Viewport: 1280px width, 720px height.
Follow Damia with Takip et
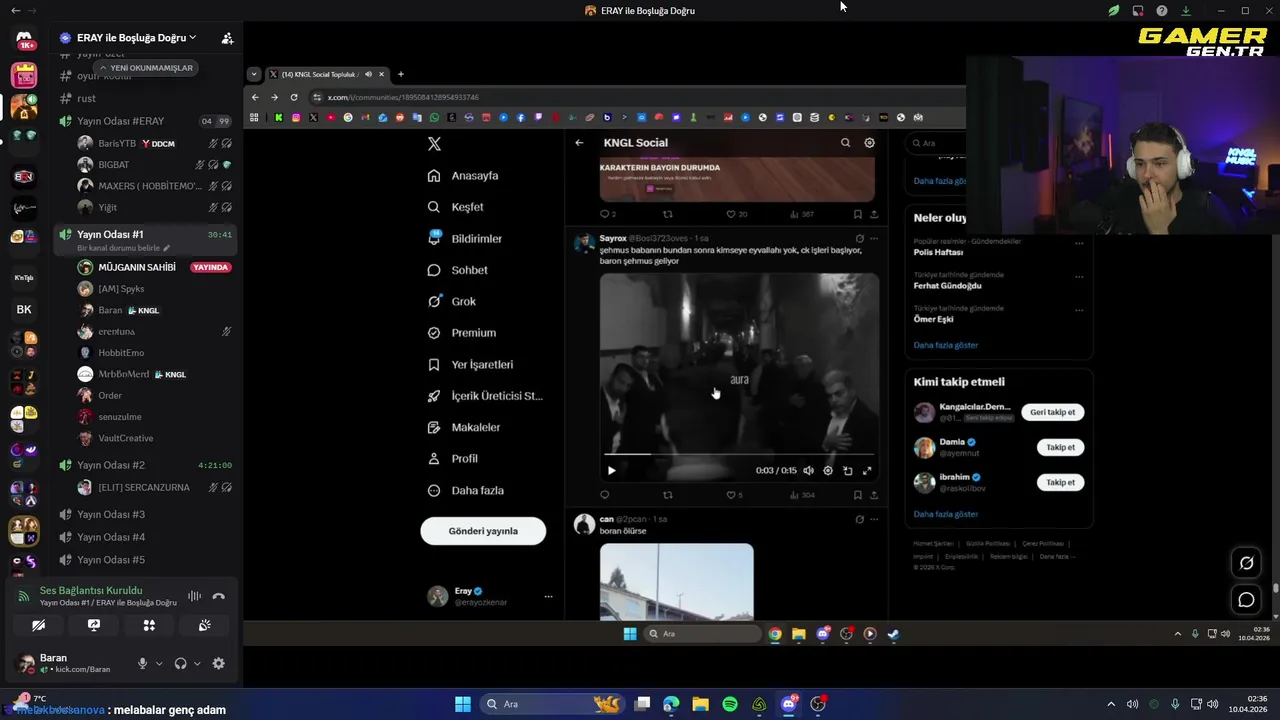tap(1060, 447)
